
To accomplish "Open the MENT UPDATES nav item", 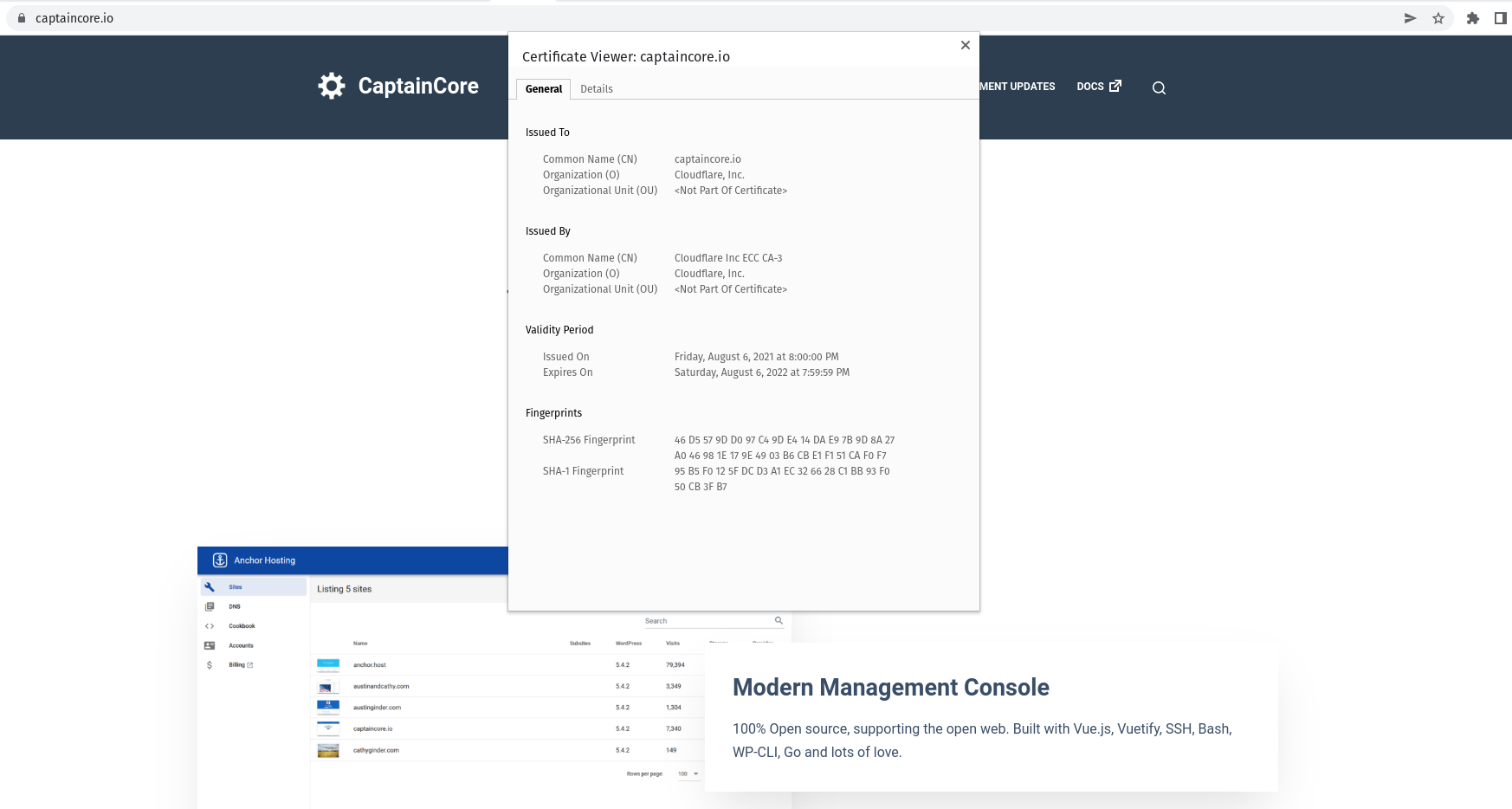I will (x=1018, y=87).
